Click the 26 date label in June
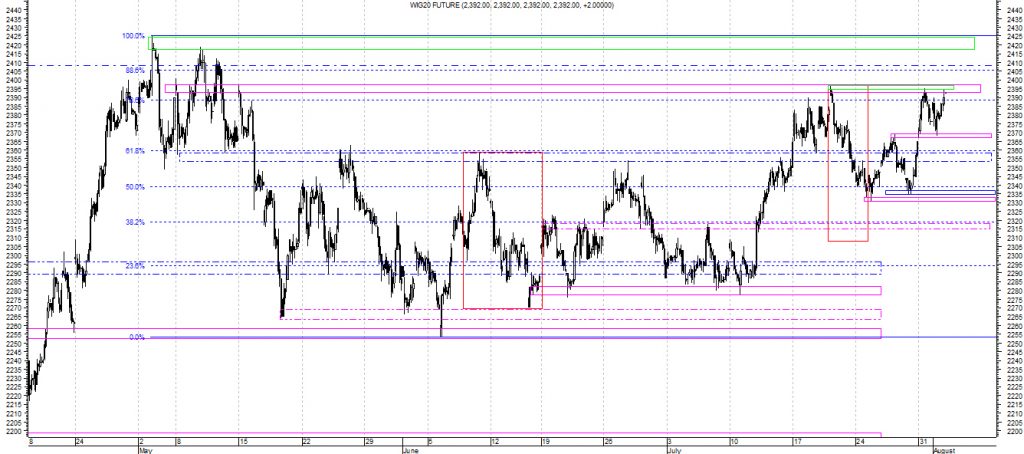This screenshot has height=454, width=1024. [607, 441]
